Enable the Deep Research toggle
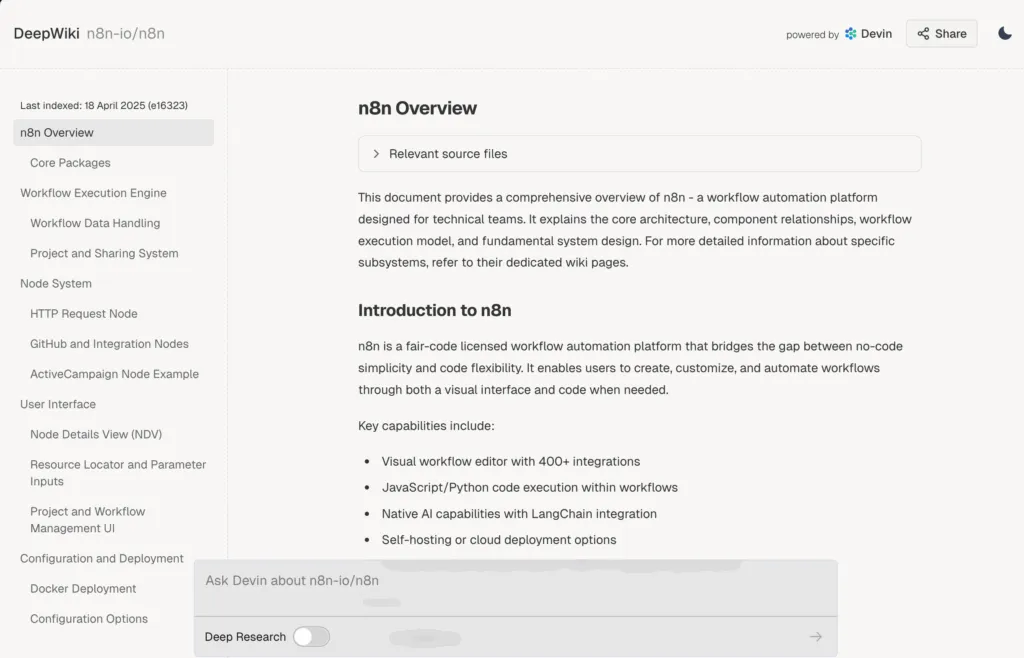This screenshot has width=1024, height=658. 311,637
